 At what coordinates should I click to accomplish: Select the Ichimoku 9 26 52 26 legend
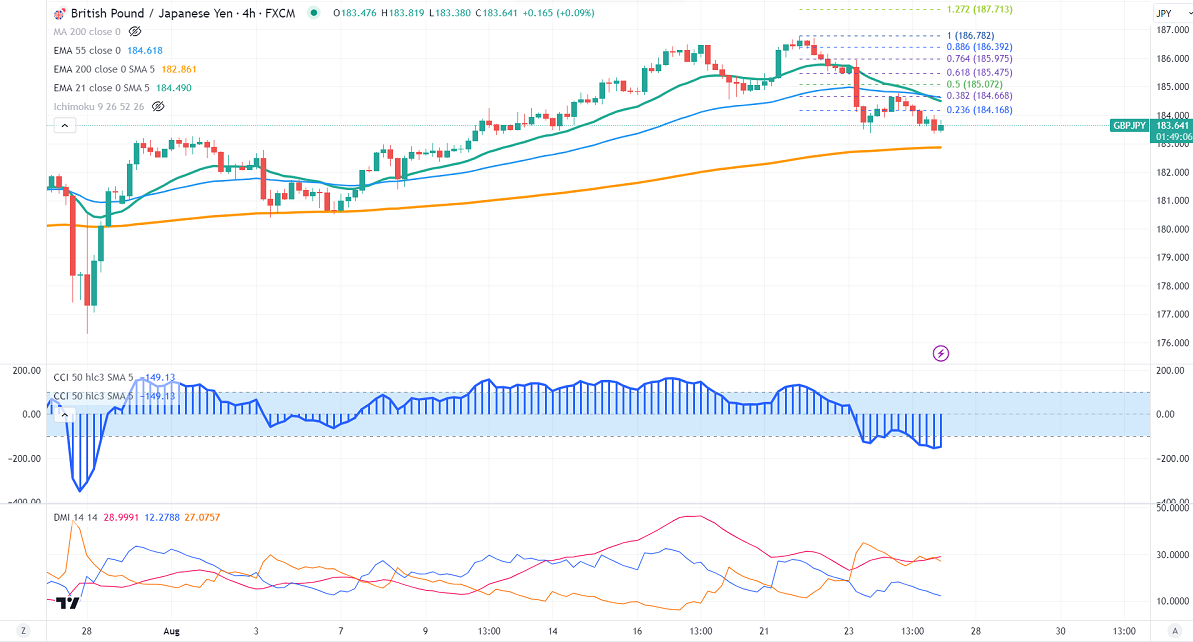(99, 106)
